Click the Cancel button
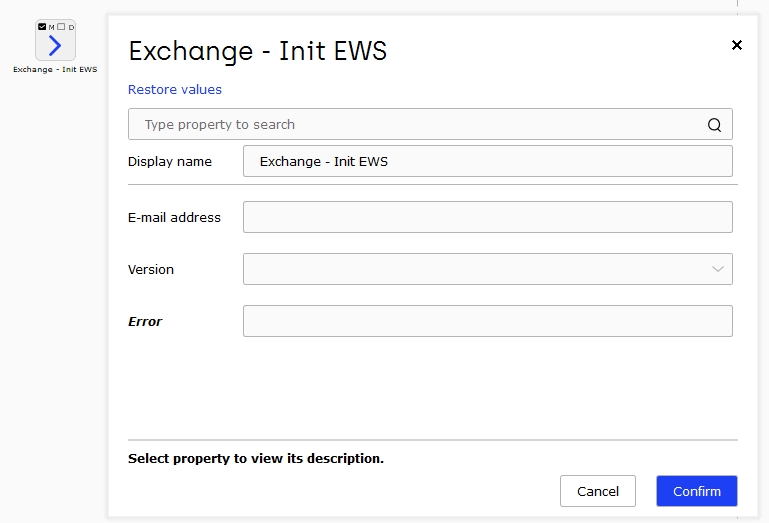This screenshot has height=523, width=769. click(x=598, y=491)
